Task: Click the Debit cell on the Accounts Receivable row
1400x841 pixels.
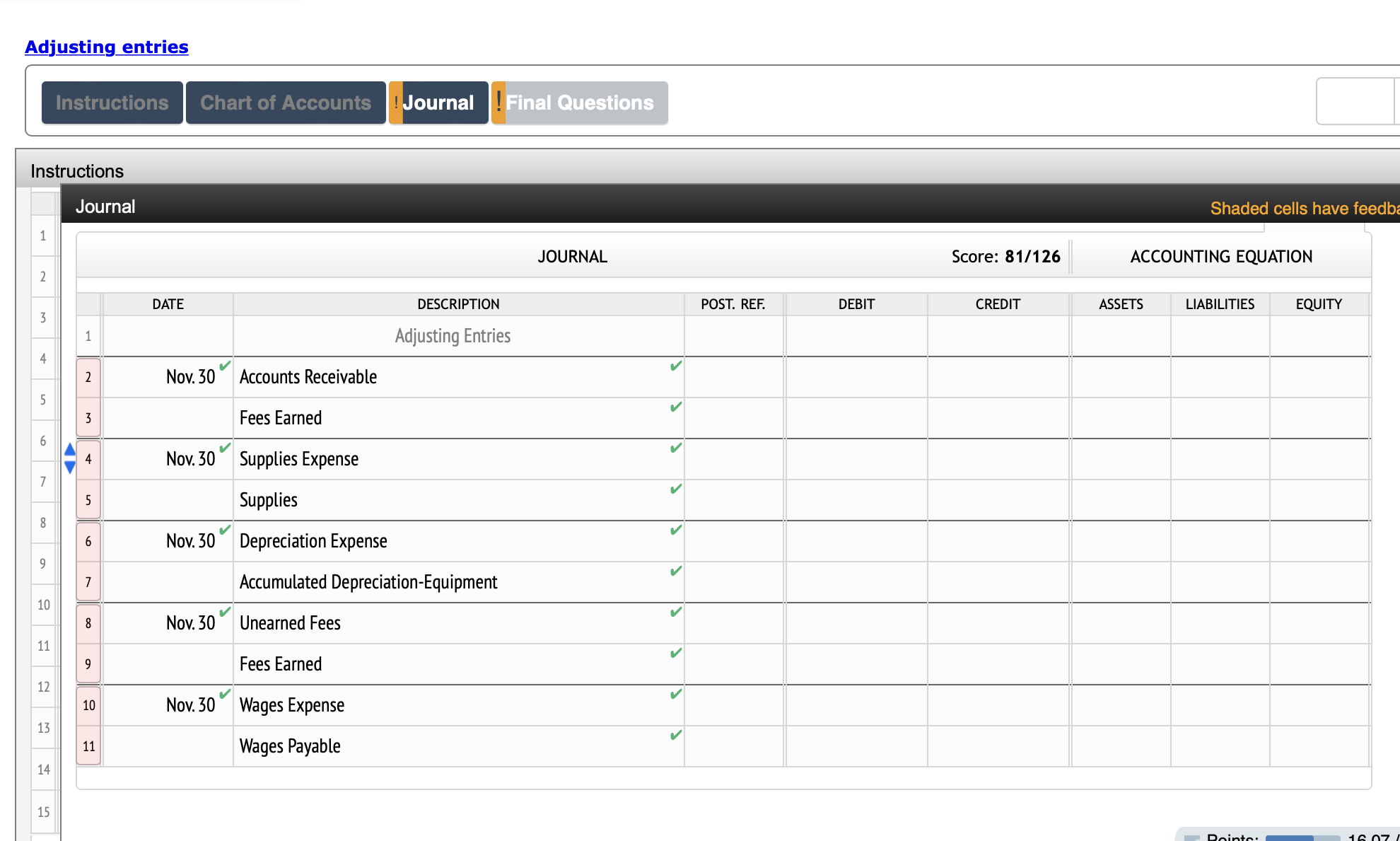Action: click(x=856, y=377)
